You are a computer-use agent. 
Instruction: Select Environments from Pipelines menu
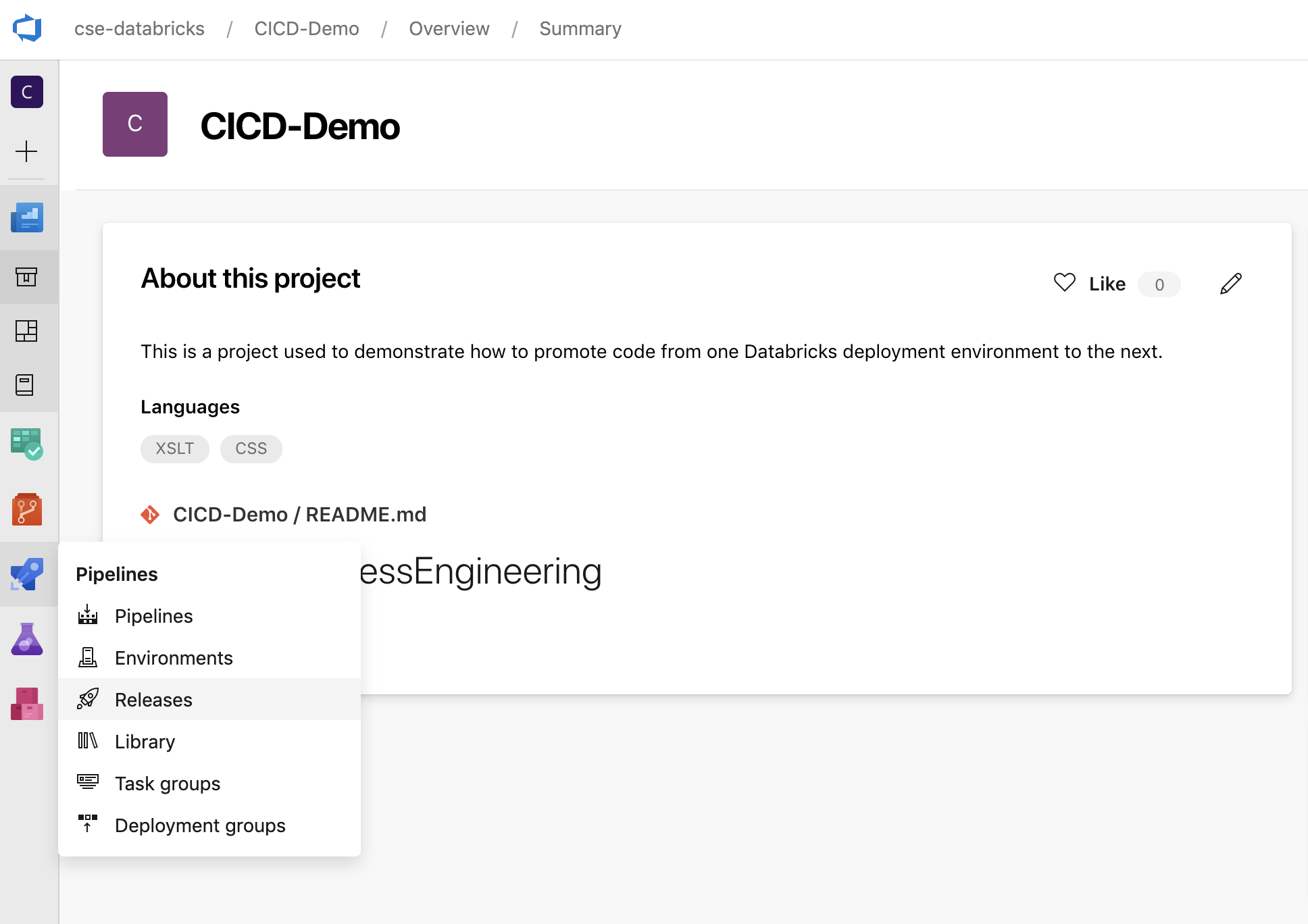pyautogui.click(x=173, y=657)
